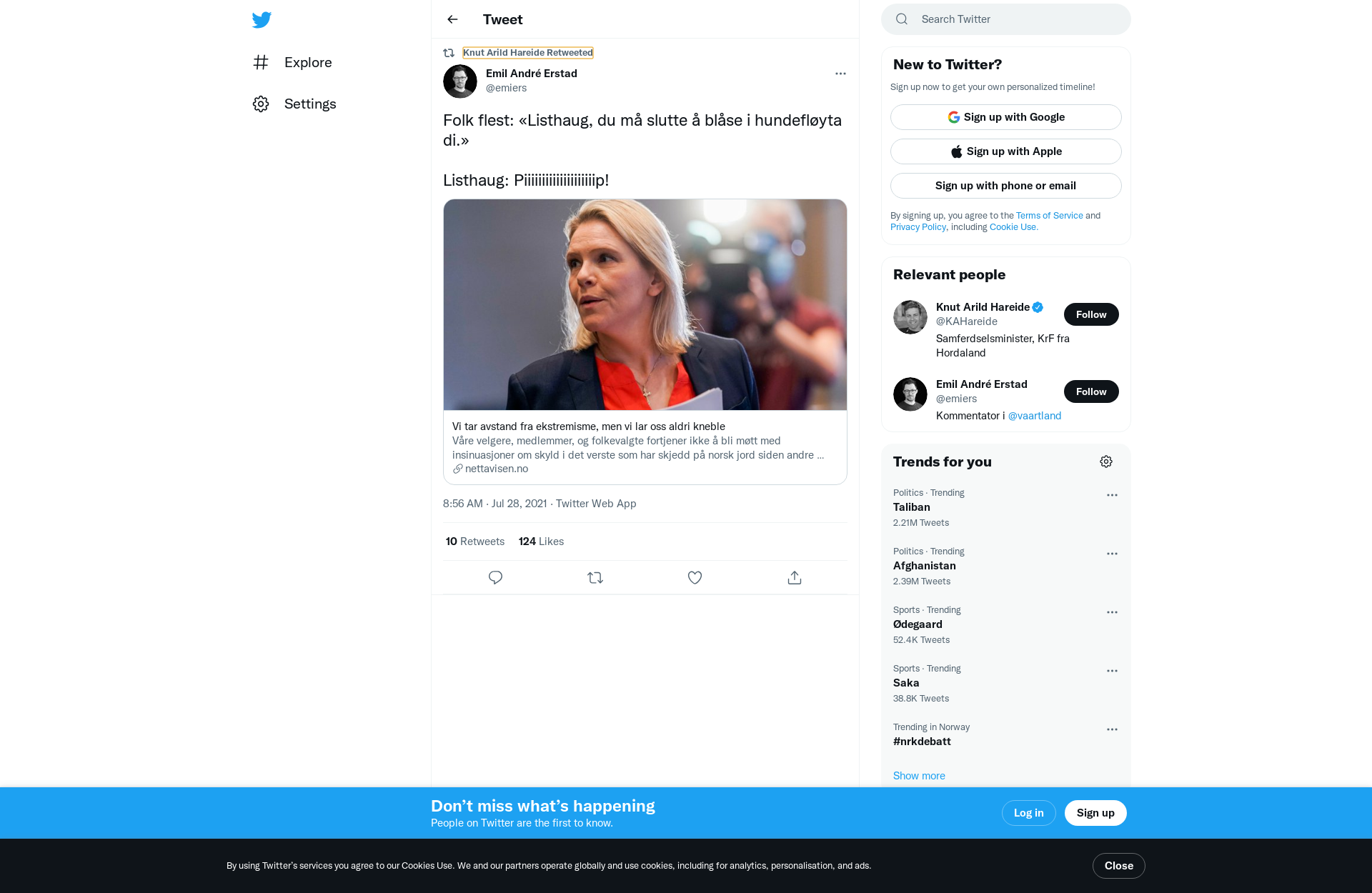
Task: Follow Knut Arild Hareide
Action: [1090, 314]
